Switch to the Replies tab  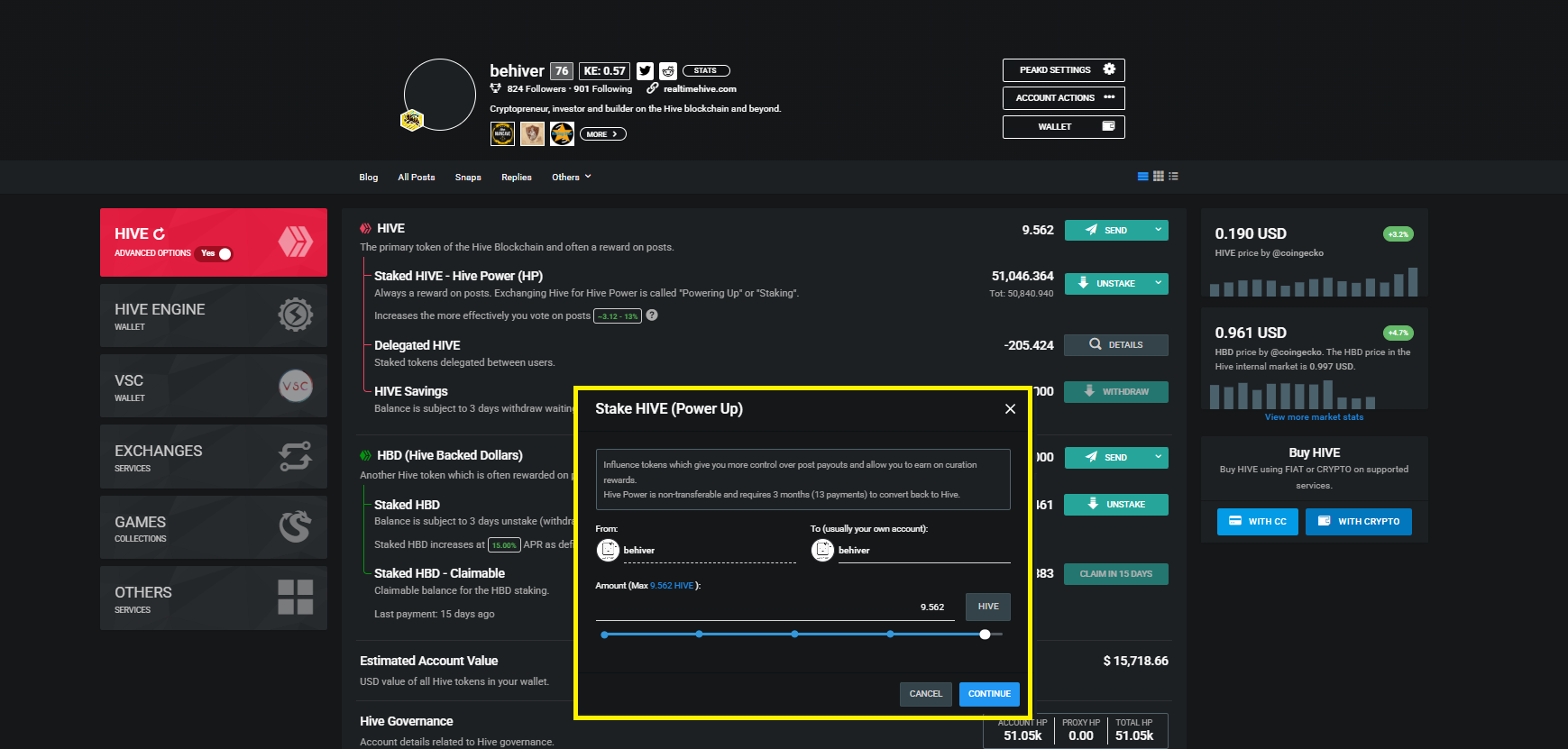pos(517,178)
